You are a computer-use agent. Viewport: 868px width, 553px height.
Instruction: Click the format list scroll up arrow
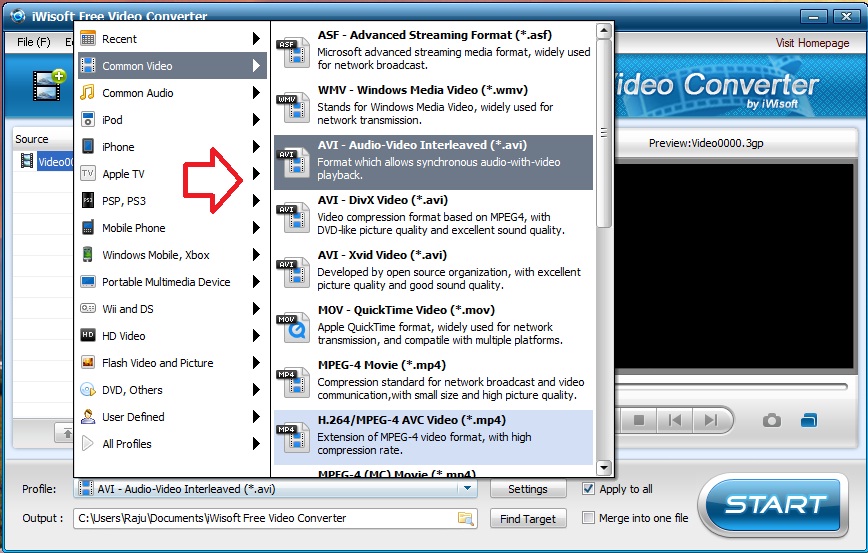pyautogui.click(x=604, y=30)
